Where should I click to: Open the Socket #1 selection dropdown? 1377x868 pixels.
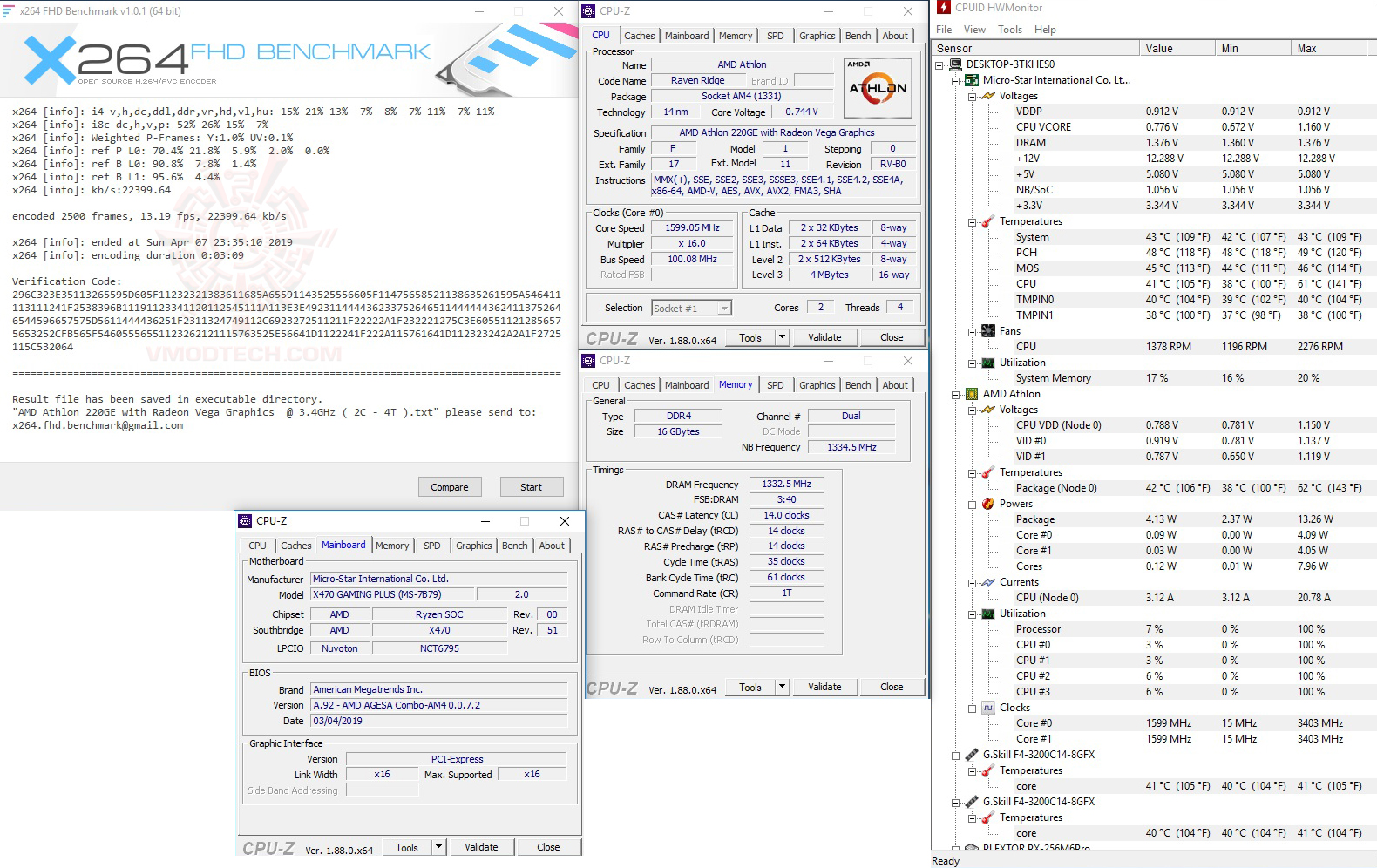point(724,309)
